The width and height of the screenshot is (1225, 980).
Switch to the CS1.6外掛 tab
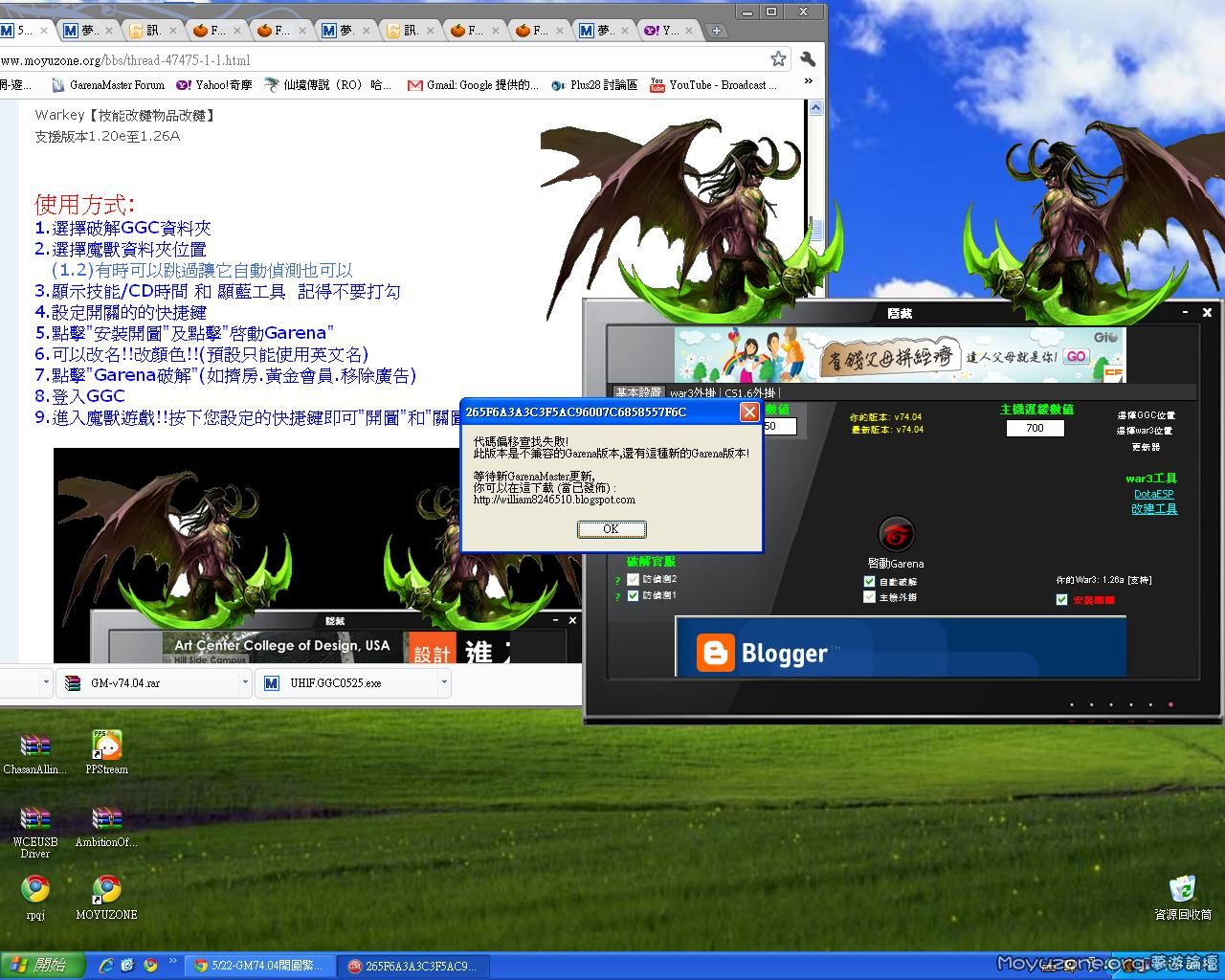pos(750,392)
